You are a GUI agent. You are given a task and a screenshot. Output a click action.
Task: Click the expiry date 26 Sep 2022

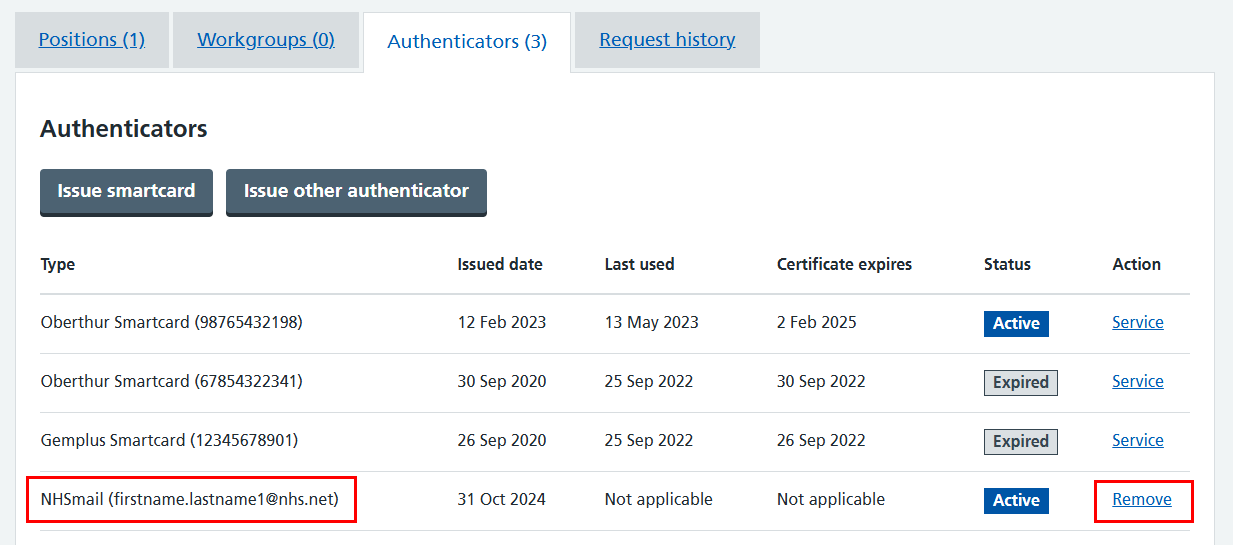821,440
